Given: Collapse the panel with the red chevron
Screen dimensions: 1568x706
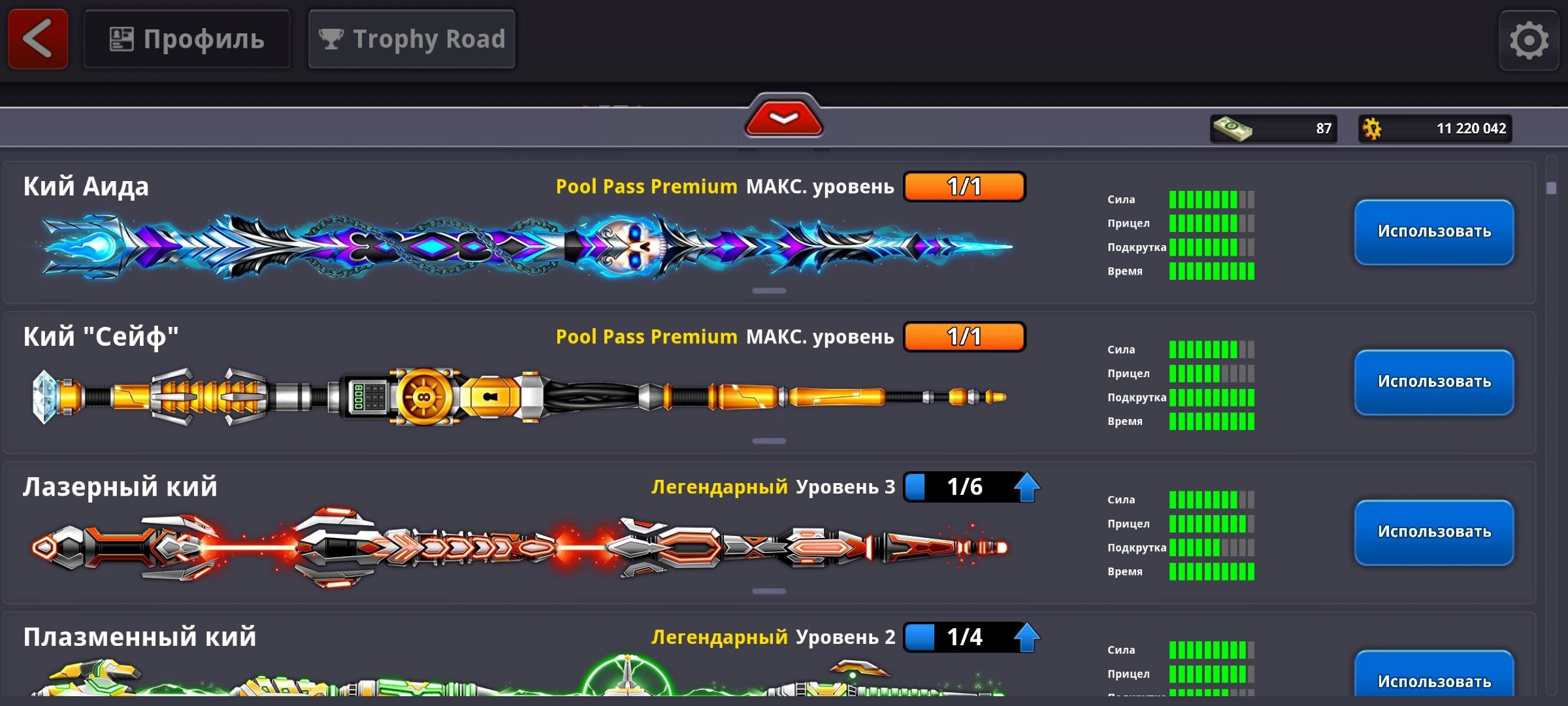Looking at the screenshot, I should click(783, 119).
